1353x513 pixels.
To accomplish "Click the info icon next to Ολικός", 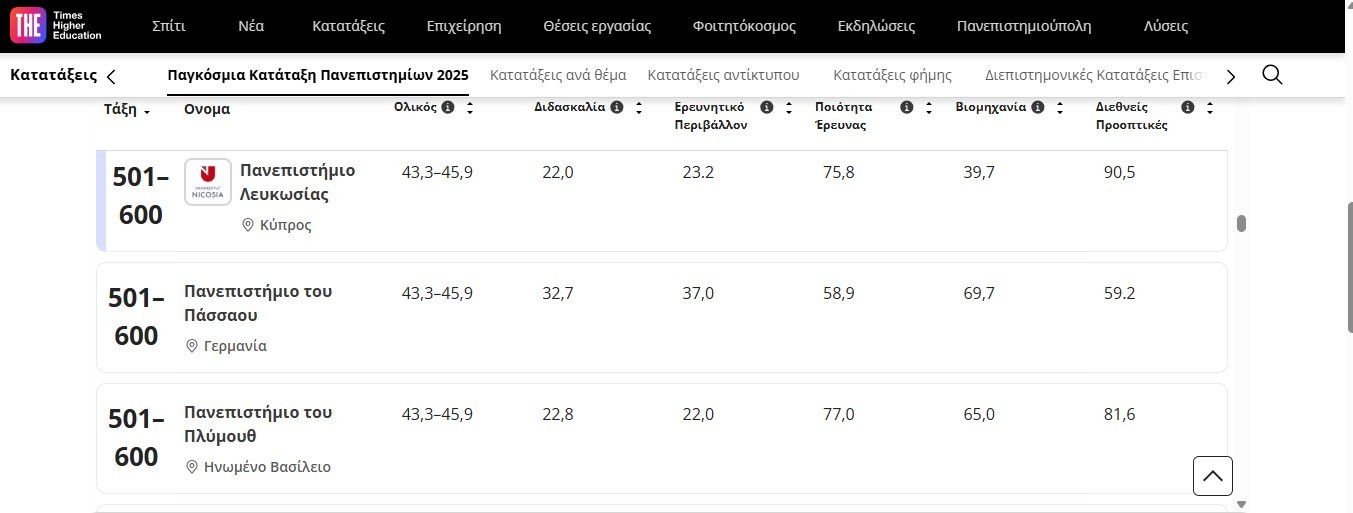I will pos(448,107).
